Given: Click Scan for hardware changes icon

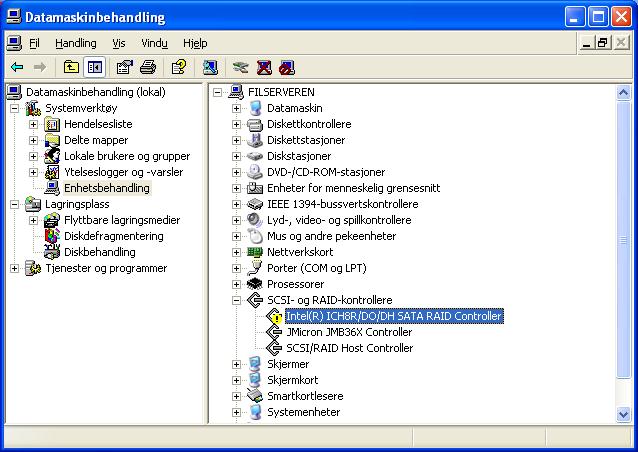Looking at the screenshot, I should (210, 67).
